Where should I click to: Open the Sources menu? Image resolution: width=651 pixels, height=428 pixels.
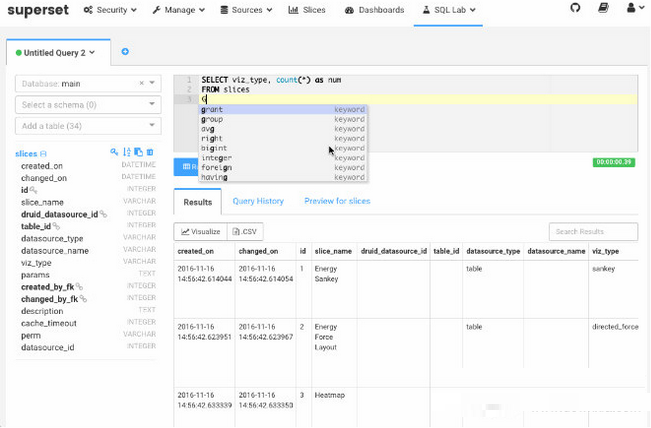click(246, 10)
